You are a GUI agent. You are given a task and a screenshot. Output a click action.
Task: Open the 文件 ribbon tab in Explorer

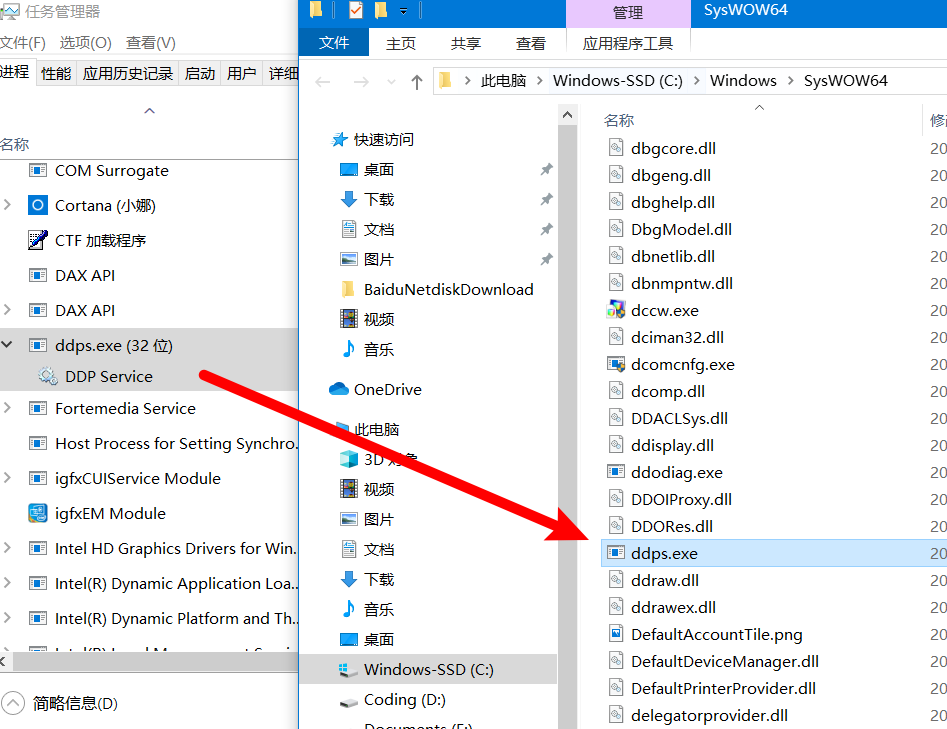334,43
